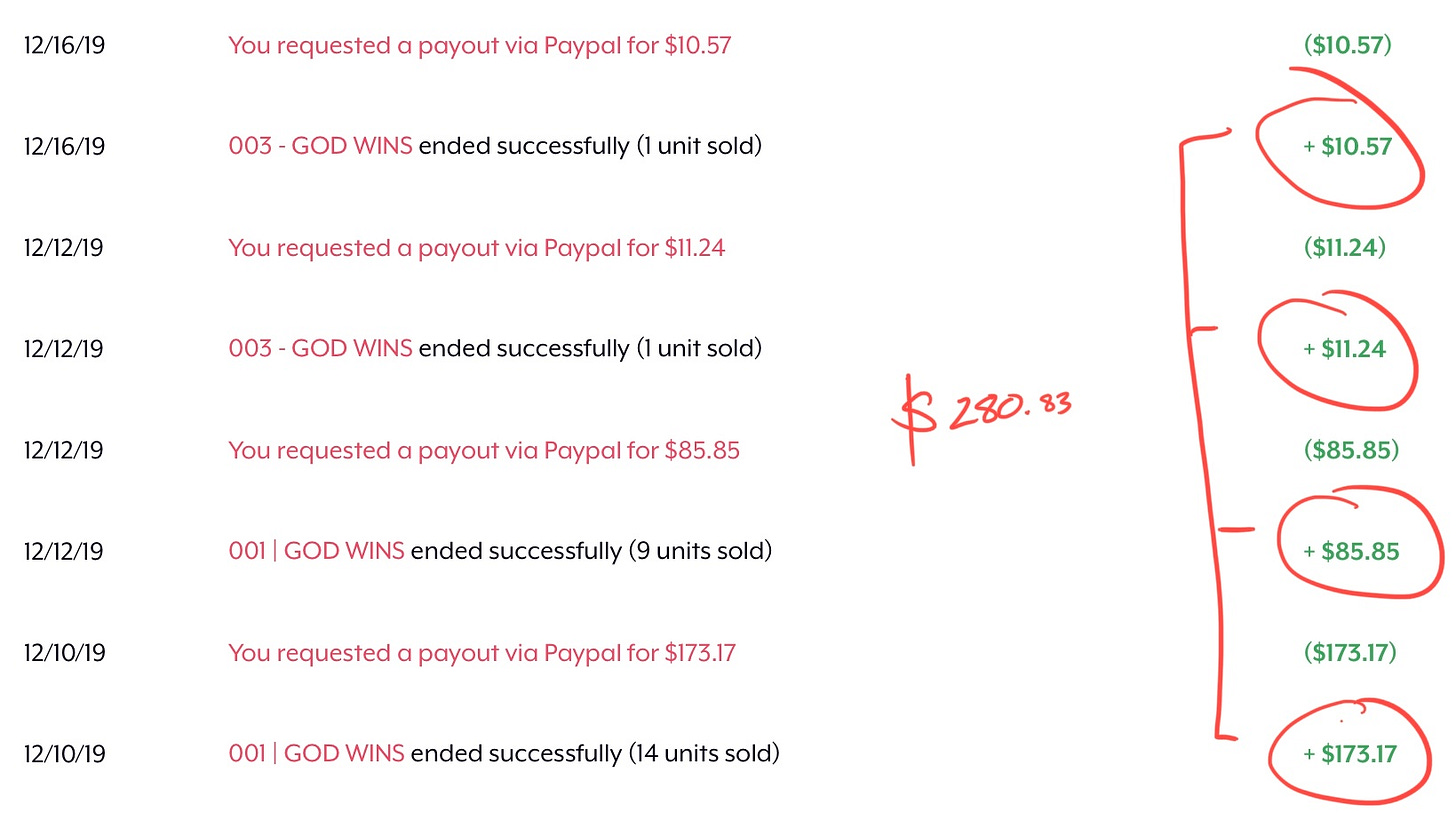This screenshot has height=813, width=1456.
Task: Click the "(14 units sold)" text
Action: pos(704,753)
